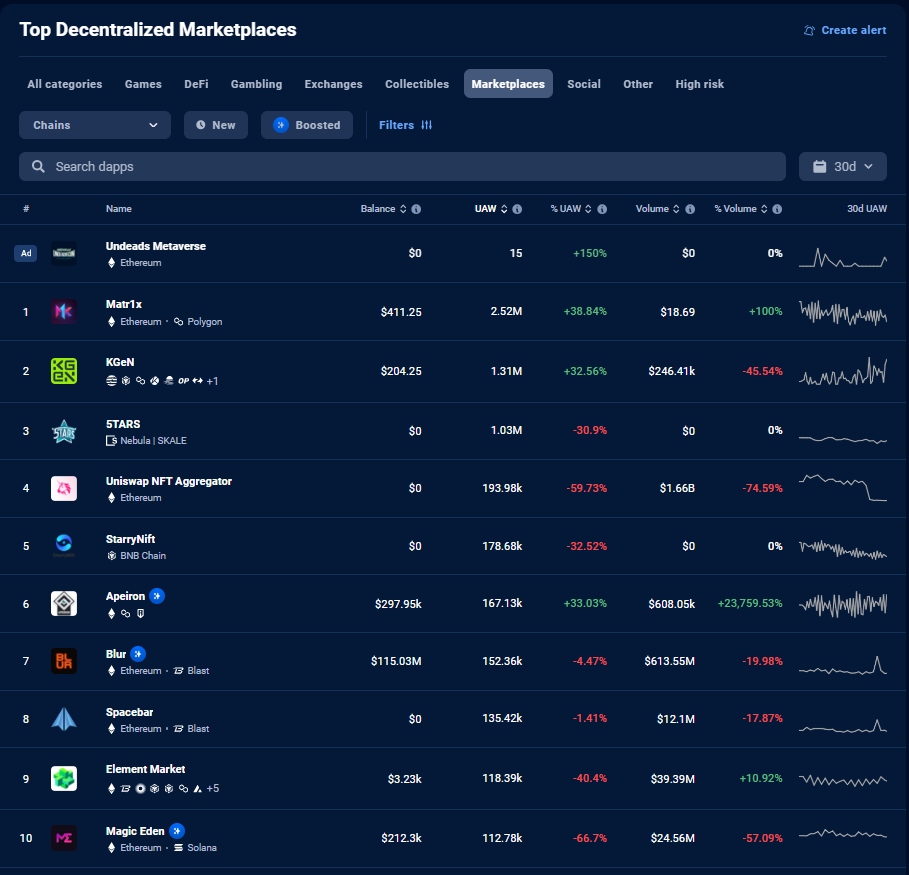Click the +23,759.53% volume change for Apeiron
The width and height of the screenshot is (909, 875).
(750, 604)
